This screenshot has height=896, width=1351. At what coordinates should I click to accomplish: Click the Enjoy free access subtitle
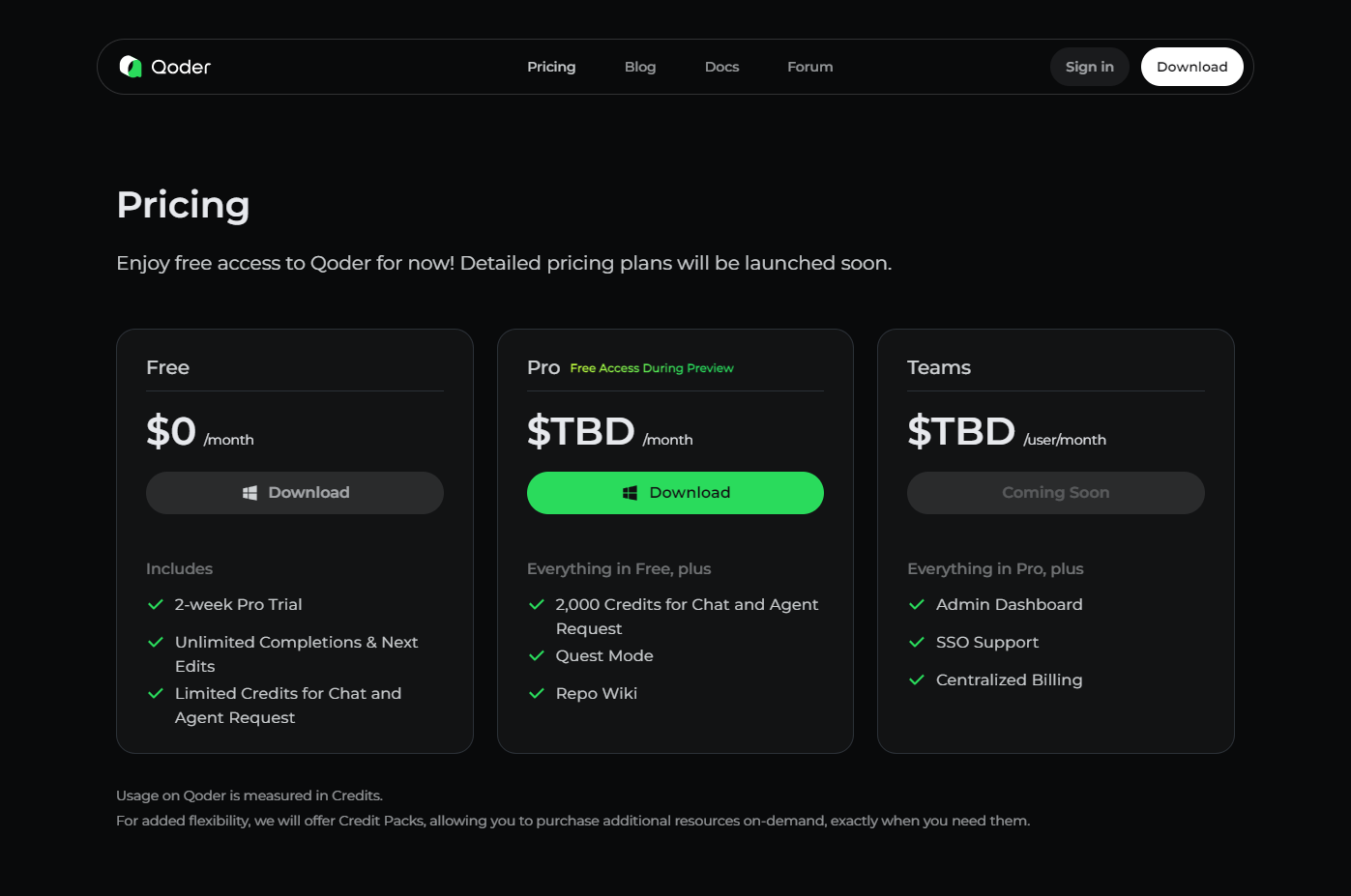[x=504, y=263]
